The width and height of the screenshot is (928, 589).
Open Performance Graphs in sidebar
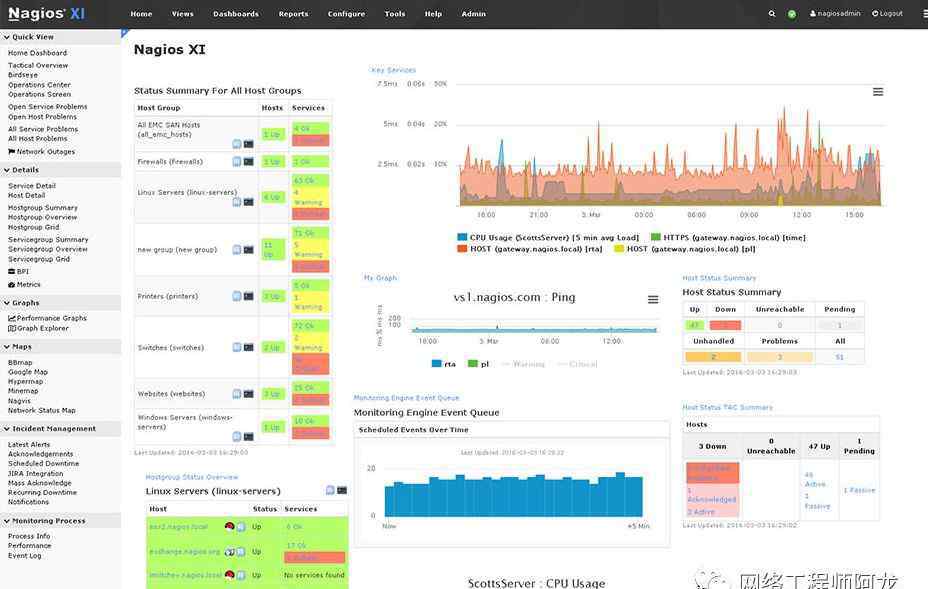click(x=47, y=318)
